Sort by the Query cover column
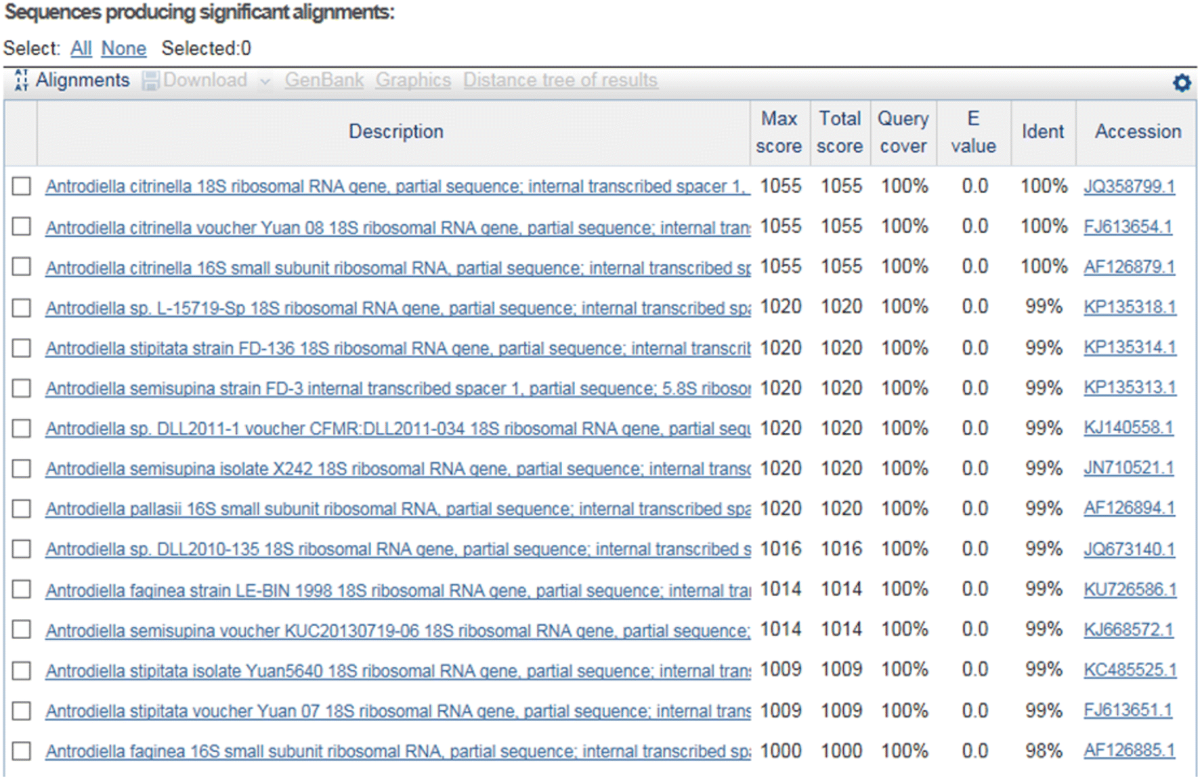Screen dimensions: 1200x779 [x=904, y=132]
